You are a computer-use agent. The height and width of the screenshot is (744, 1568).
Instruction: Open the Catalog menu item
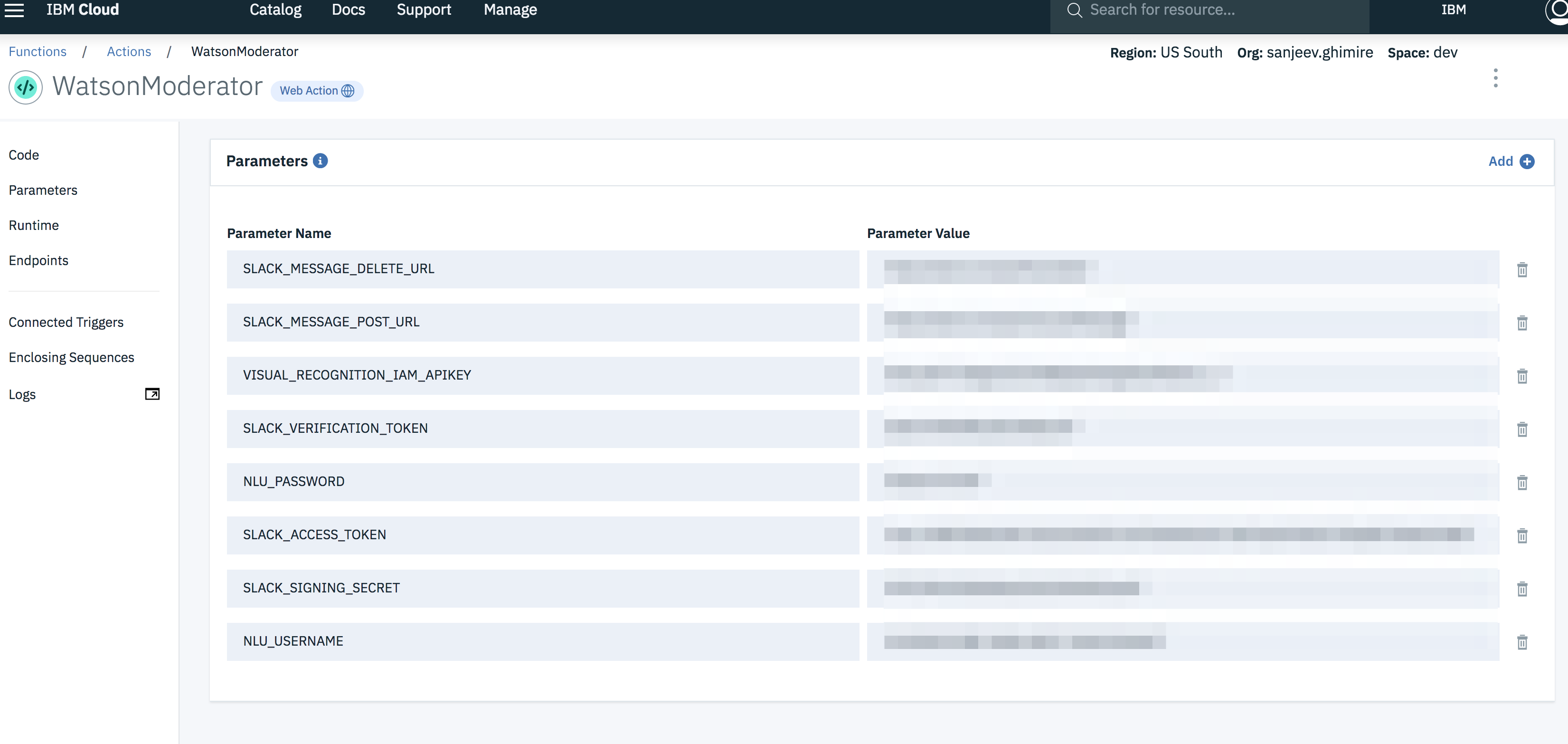click(275, 10)
